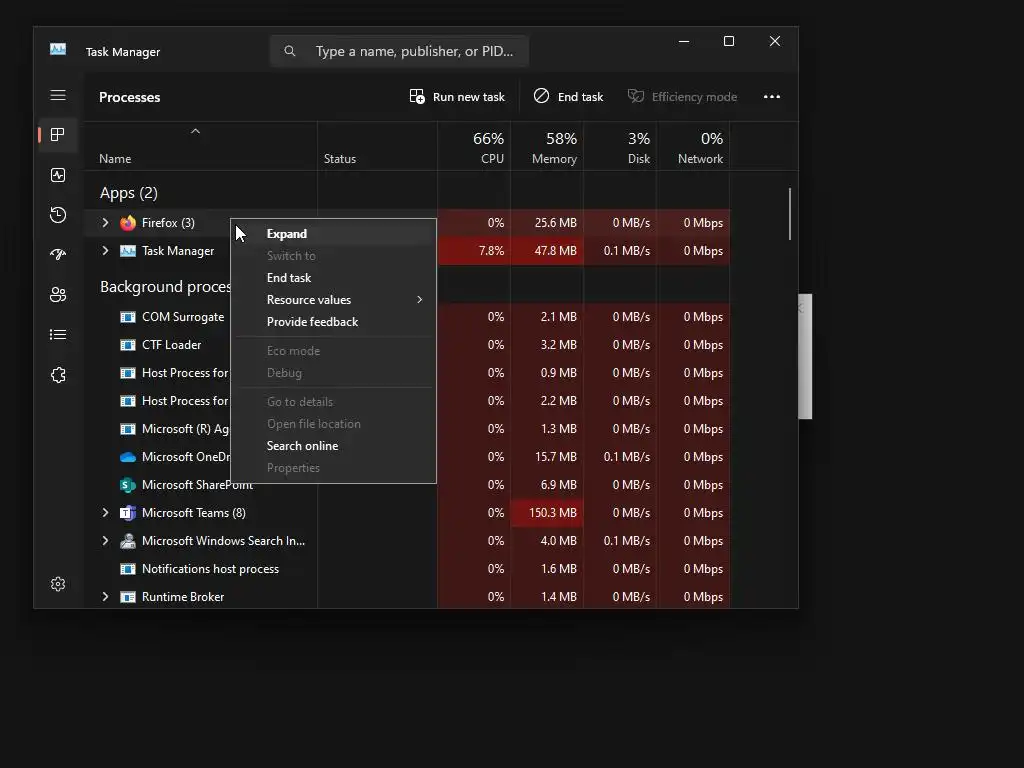This screenshot has width=1024, height=768.
Task: Expand the Microsoft Teams (8) group
Action: pos(105,513)
